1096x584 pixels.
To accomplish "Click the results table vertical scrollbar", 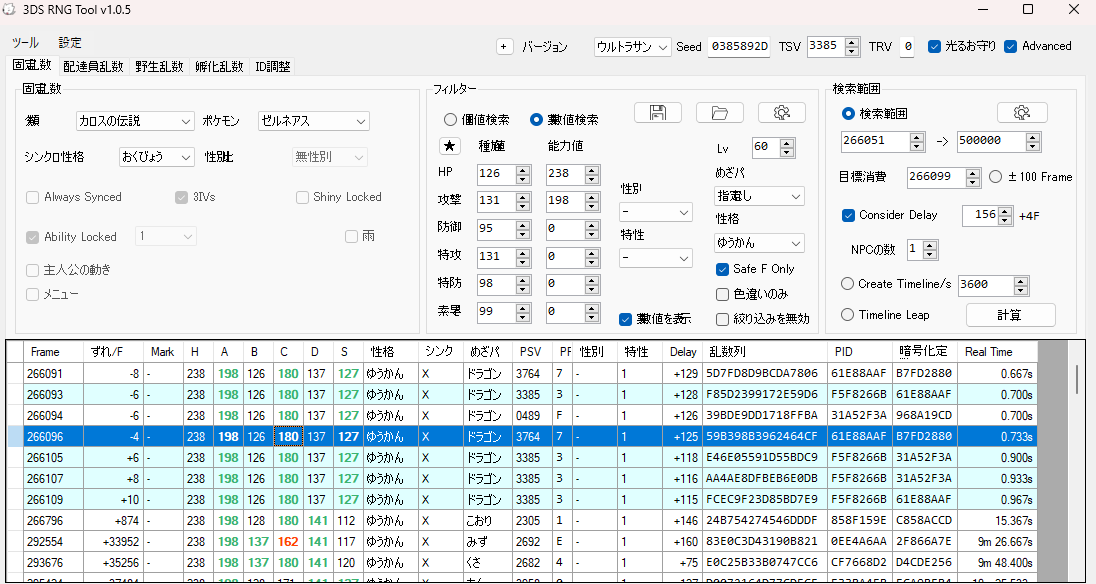I will tap(1077, 461).
